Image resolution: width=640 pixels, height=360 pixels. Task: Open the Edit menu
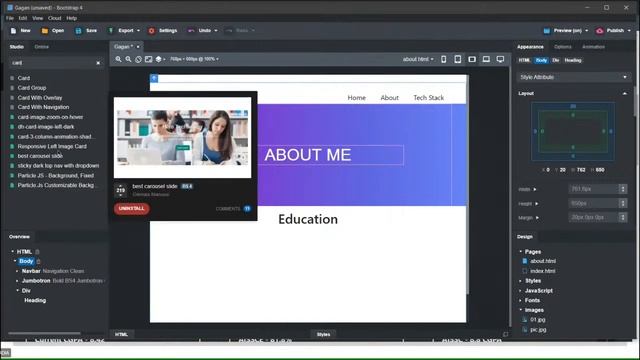tap(23, 18)
